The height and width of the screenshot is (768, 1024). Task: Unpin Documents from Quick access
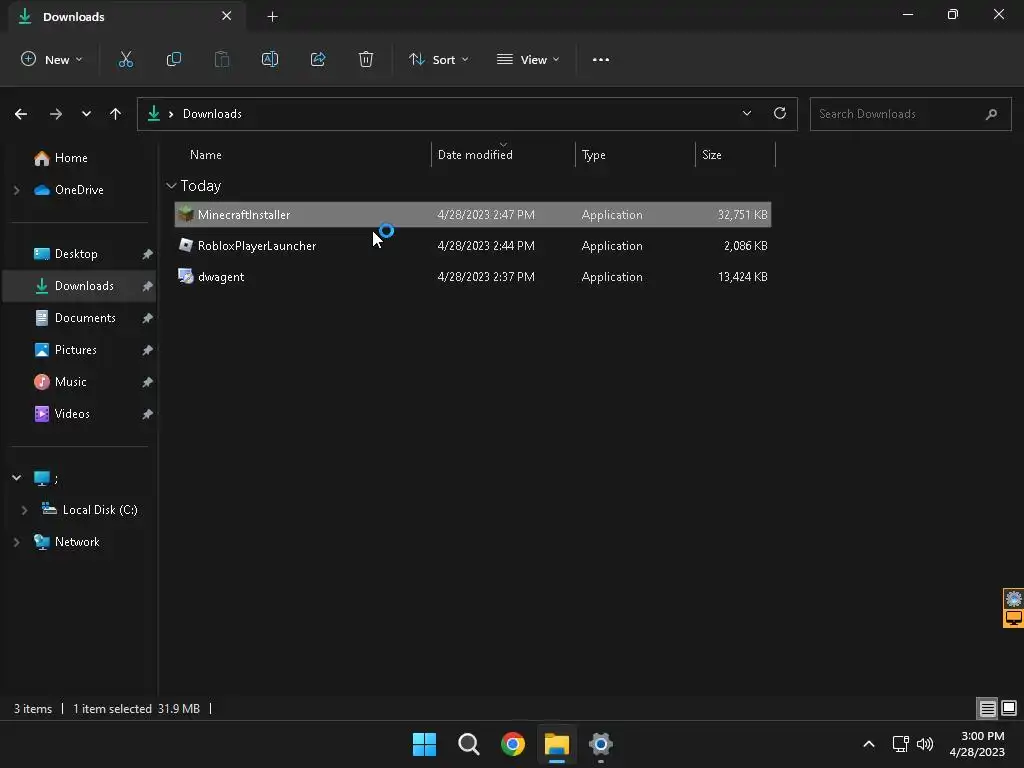coord(148,318)
